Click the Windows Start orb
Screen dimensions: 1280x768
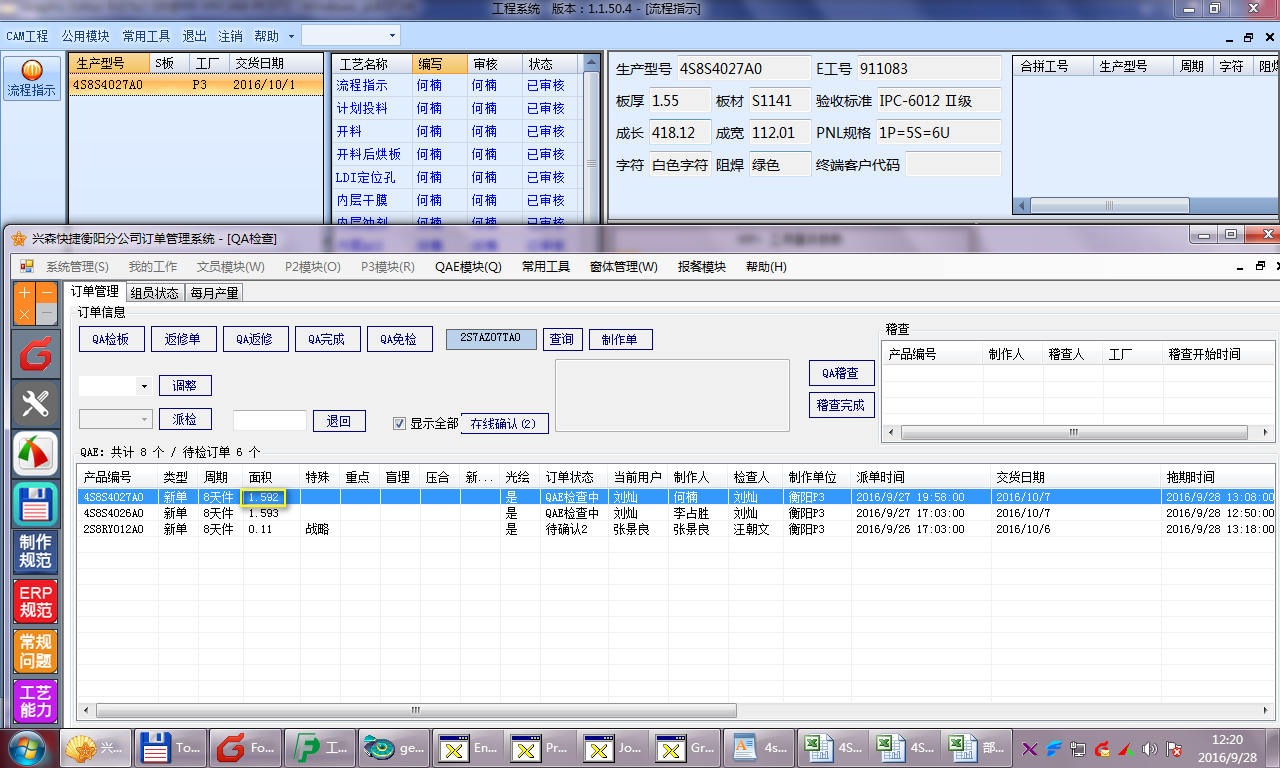click(26, 748)
